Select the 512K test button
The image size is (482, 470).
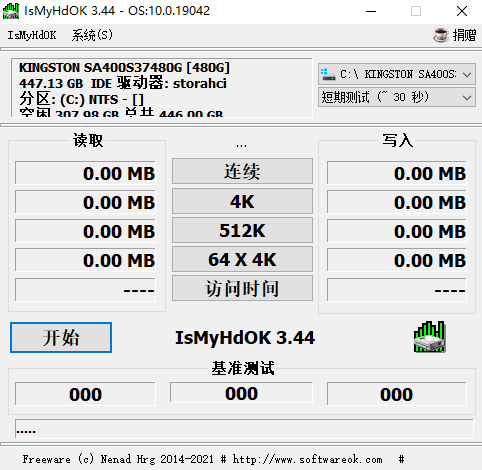(242, 230)
